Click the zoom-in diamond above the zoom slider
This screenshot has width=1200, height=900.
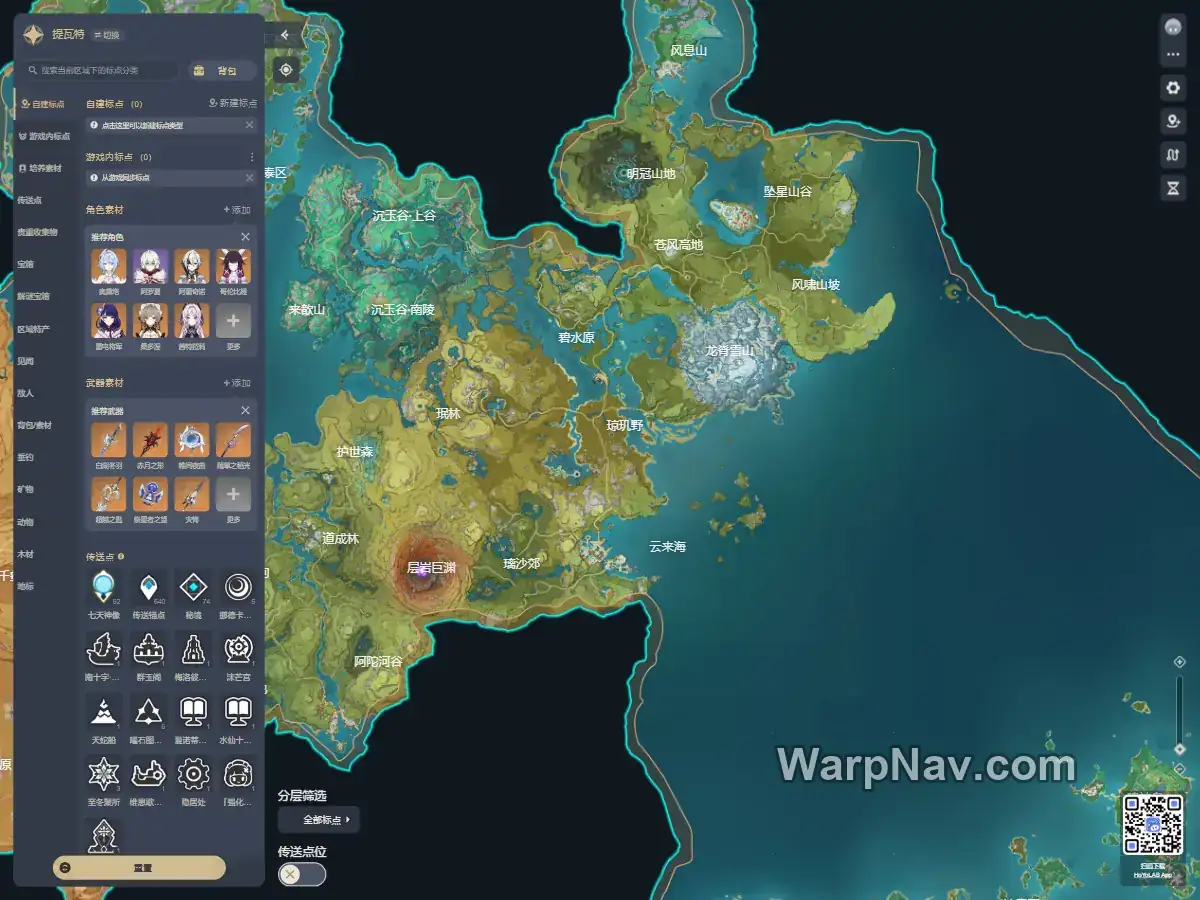(1179, 662)
